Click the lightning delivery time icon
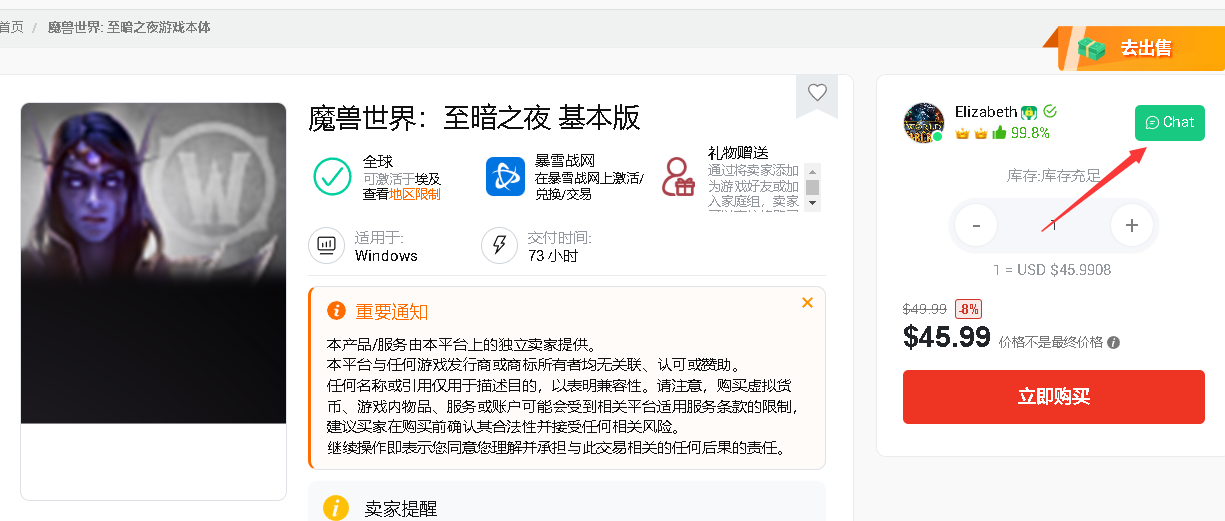This screenshot has width=1225, height=521. coord(499,245)
